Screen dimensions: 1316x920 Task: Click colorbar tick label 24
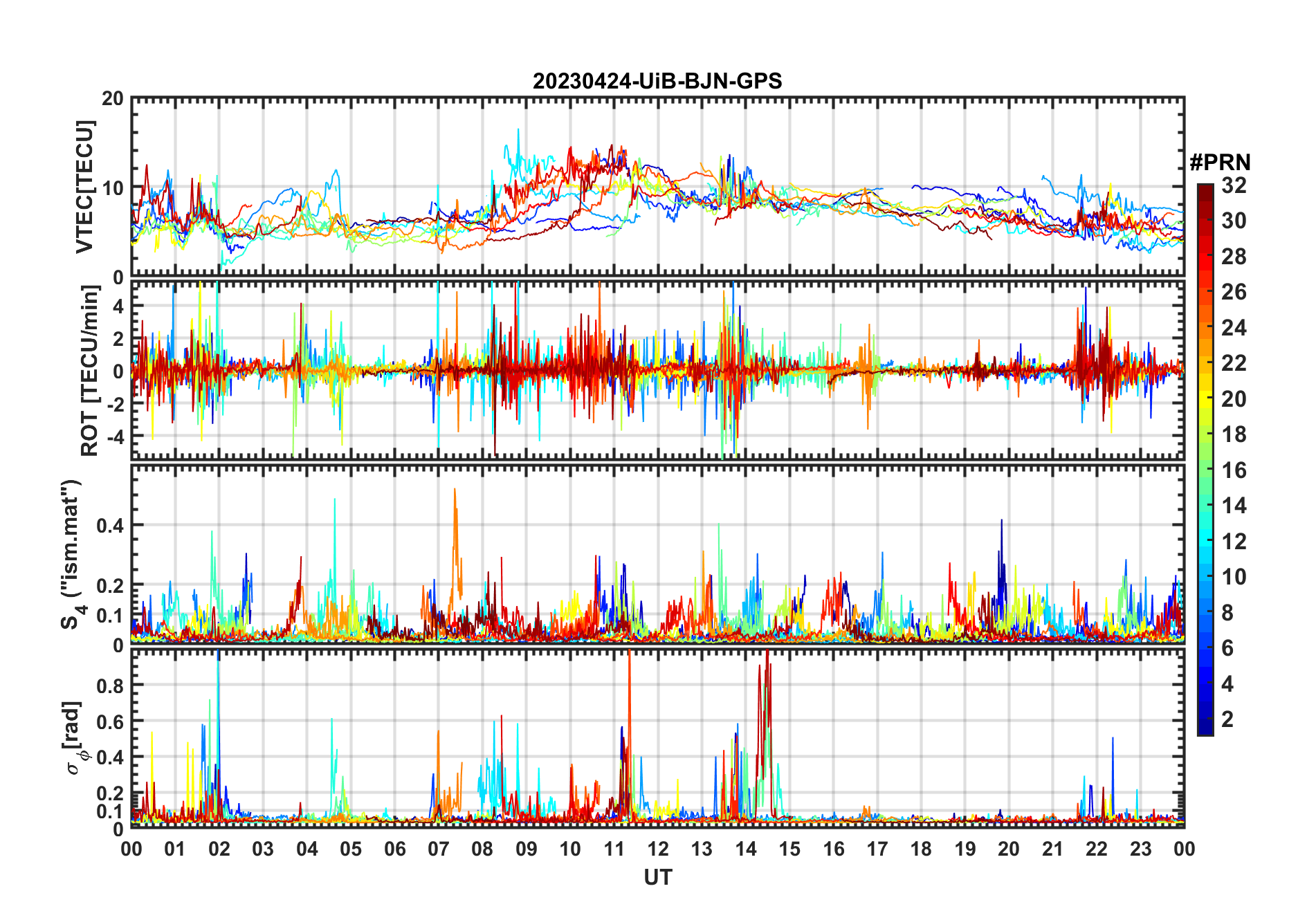[1234, 328]
